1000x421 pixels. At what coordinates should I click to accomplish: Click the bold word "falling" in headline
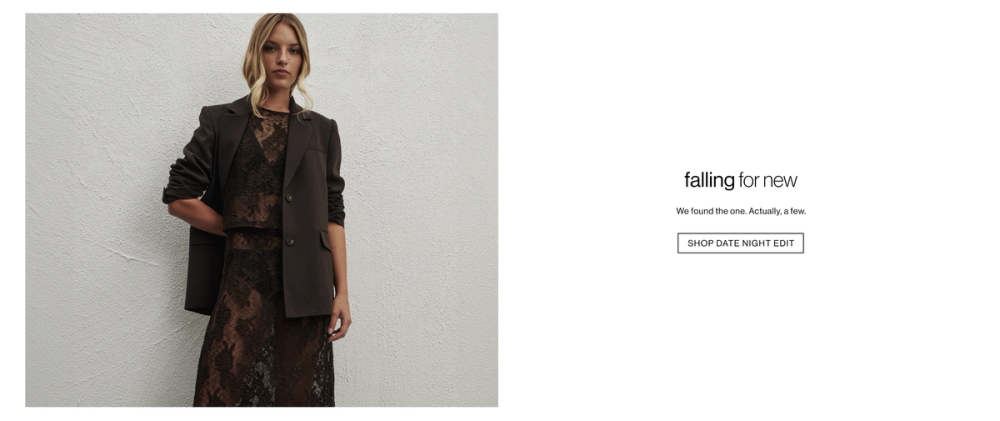pos(709,181)
